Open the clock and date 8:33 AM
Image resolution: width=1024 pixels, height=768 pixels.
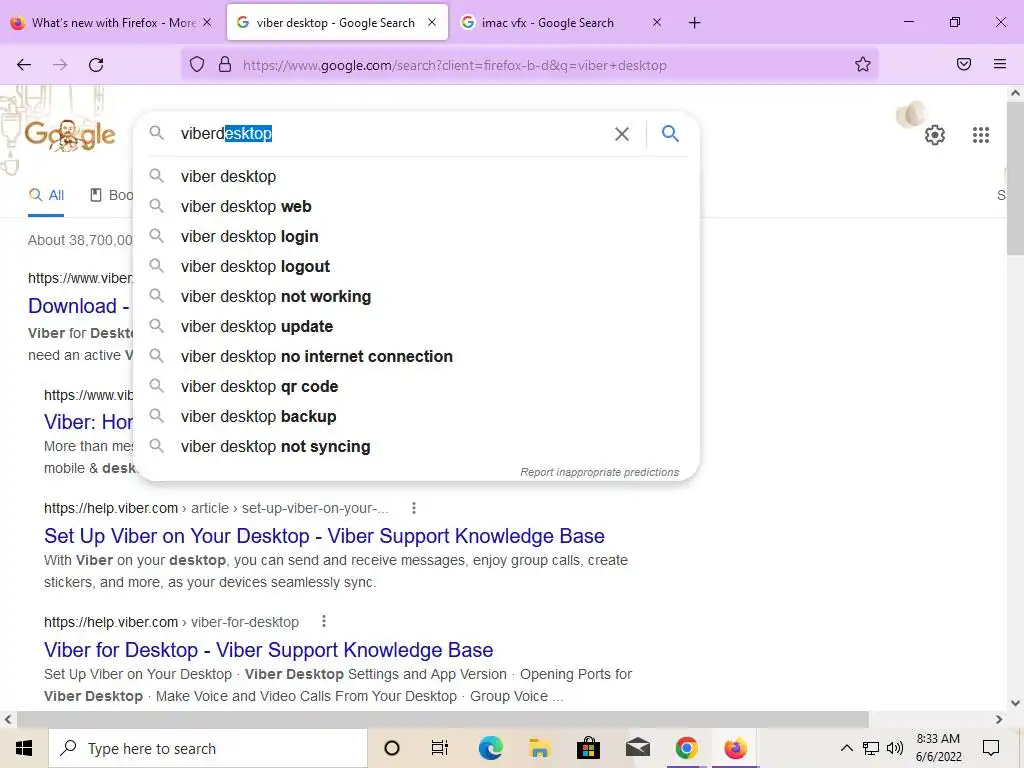coord(938,748)
